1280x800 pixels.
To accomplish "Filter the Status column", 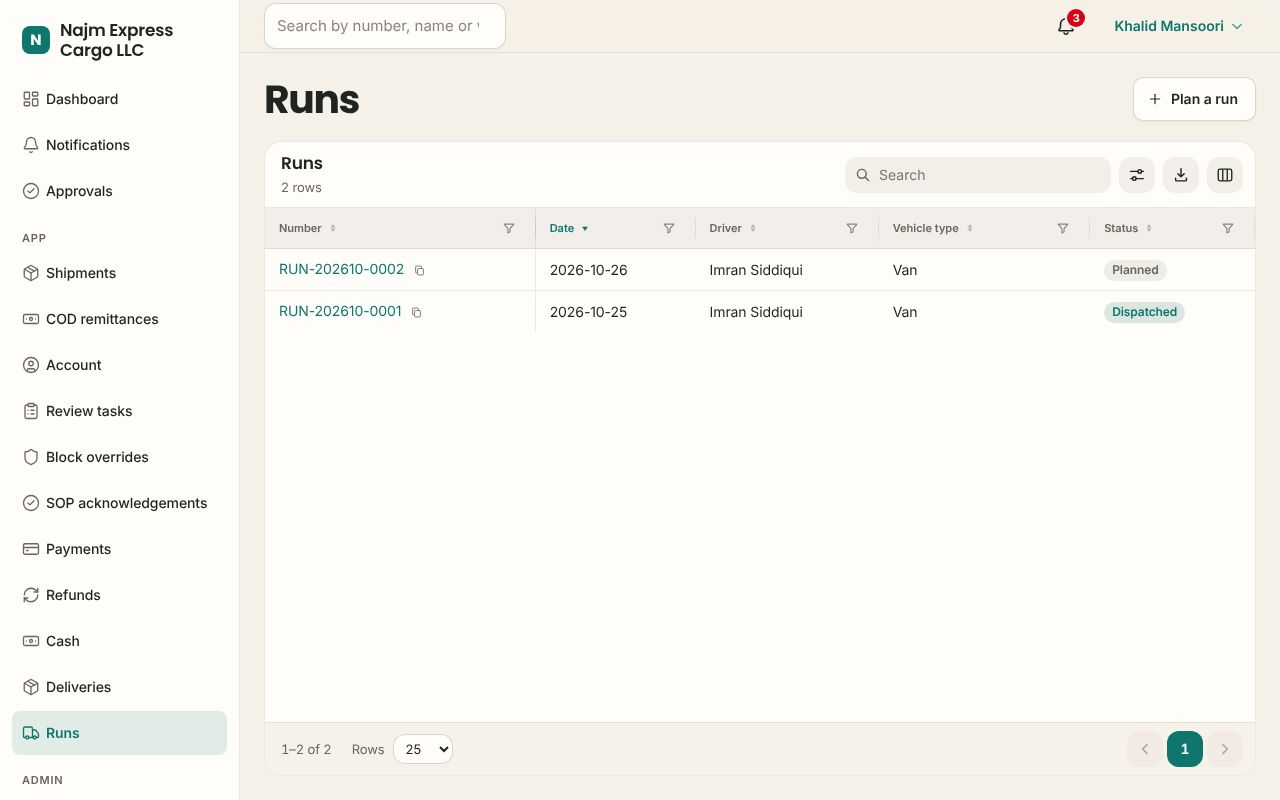I will pos(1228,228).
